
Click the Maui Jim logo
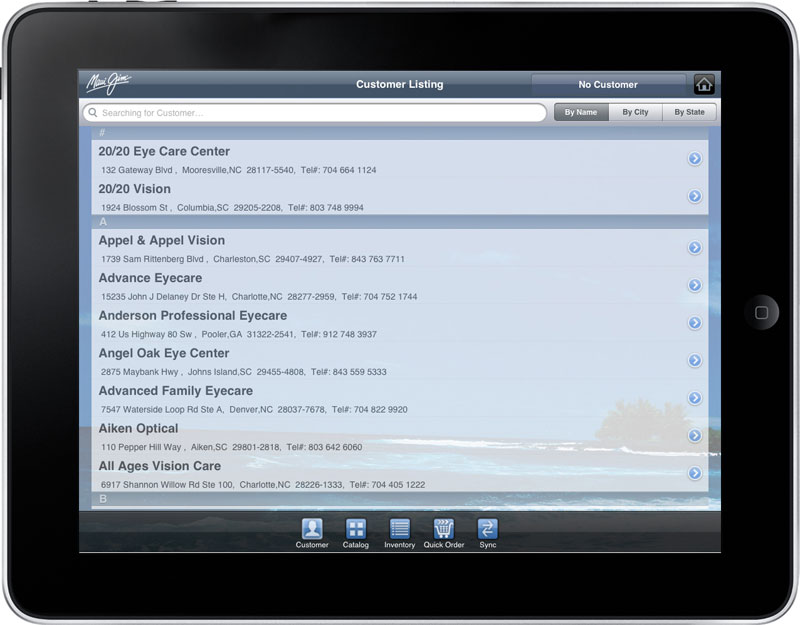click(x=107, y=83)
